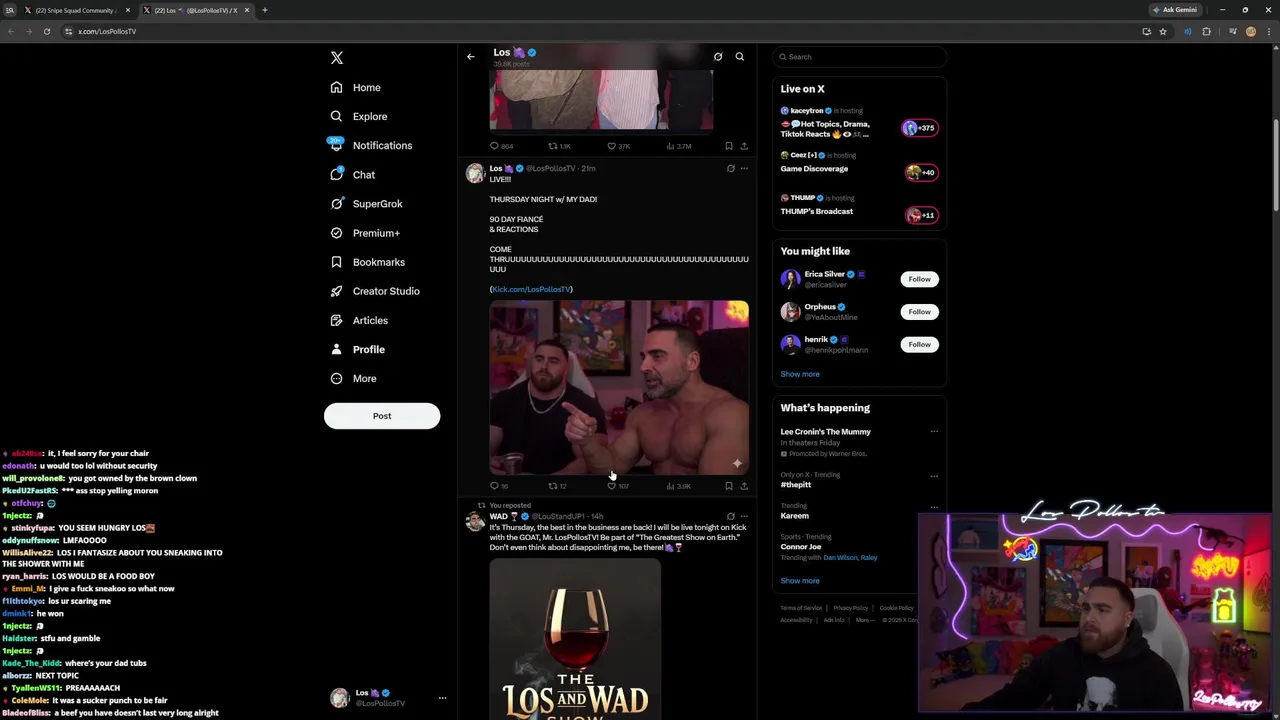Share the LIVE!!! post

[744, 486]
